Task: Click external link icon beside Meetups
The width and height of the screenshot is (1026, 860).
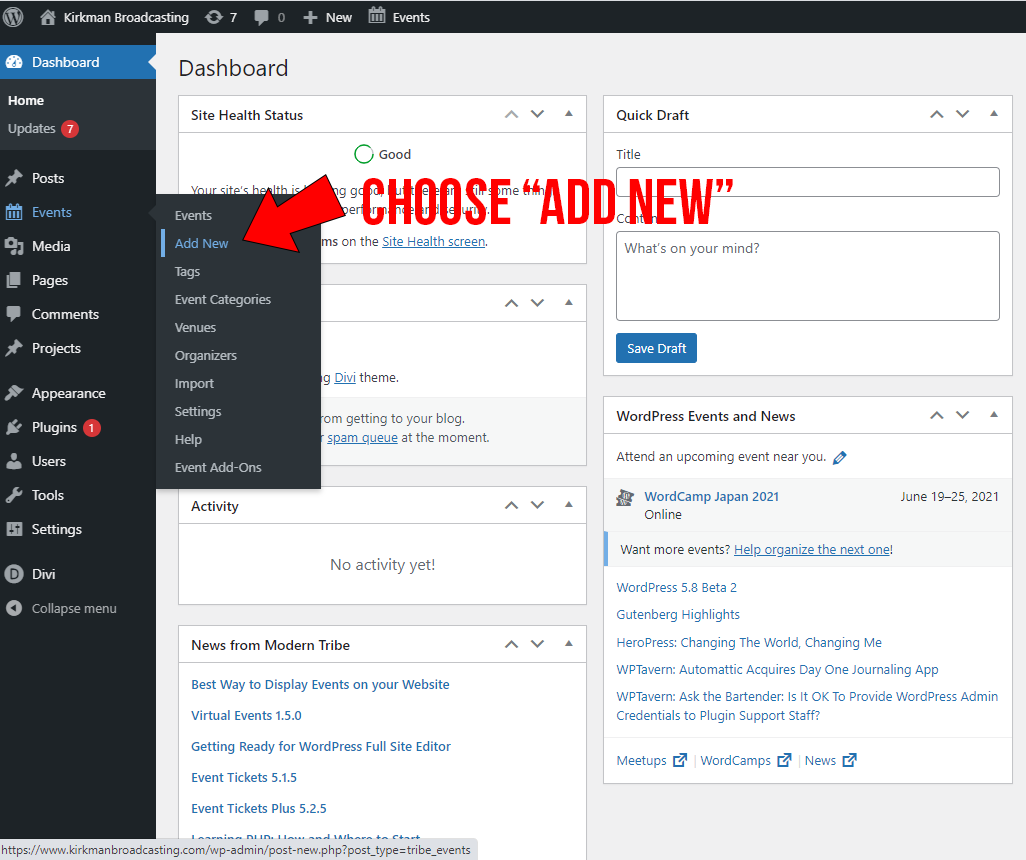Action: 681,760
